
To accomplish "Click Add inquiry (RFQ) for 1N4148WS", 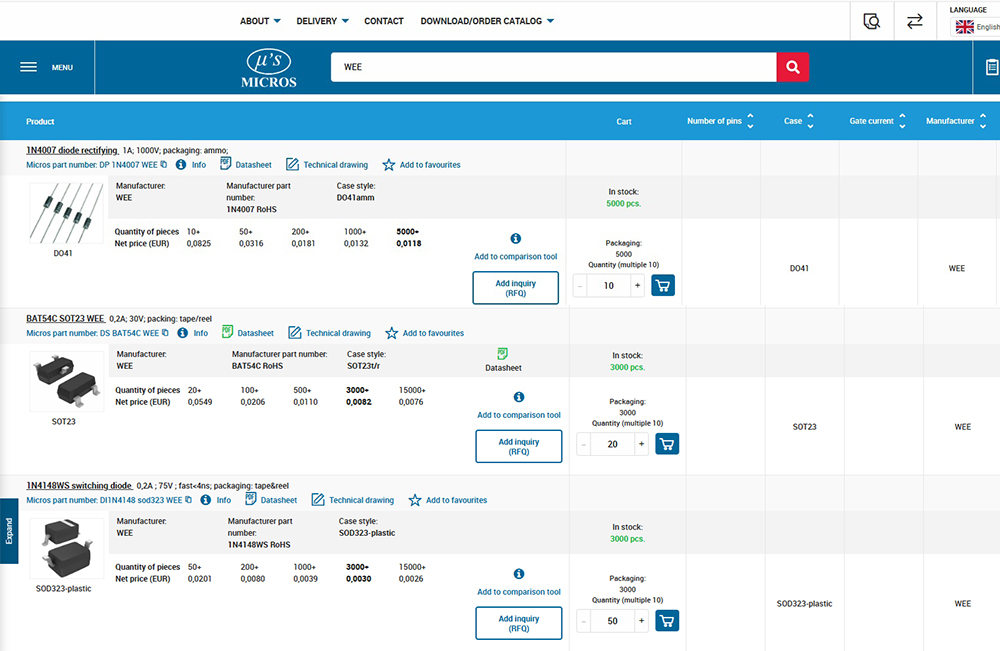I will [x=519, y=623].
